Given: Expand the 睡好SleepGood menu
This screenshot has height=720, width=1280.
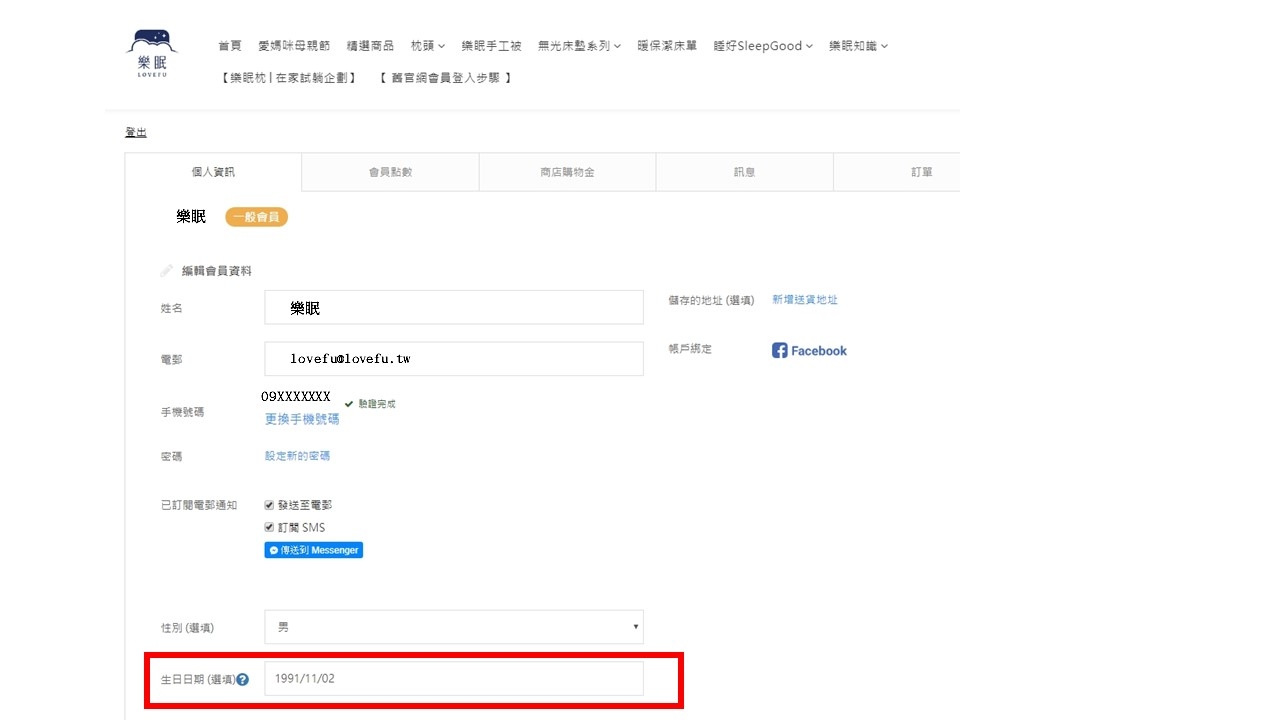Looking at the screenshot, I should pyautogui.click(x=763, y=46).
